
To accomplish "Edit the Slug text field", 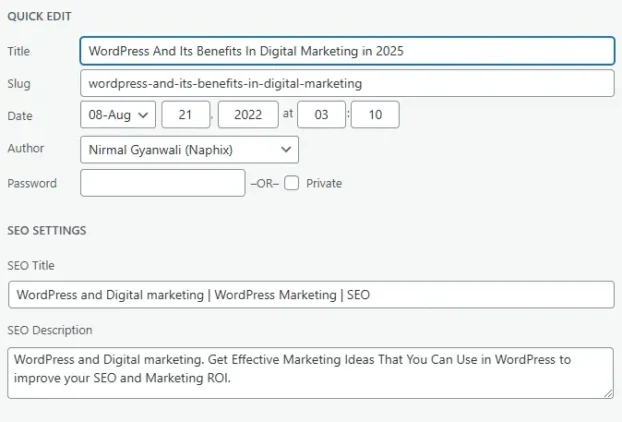I will [347, 83].
